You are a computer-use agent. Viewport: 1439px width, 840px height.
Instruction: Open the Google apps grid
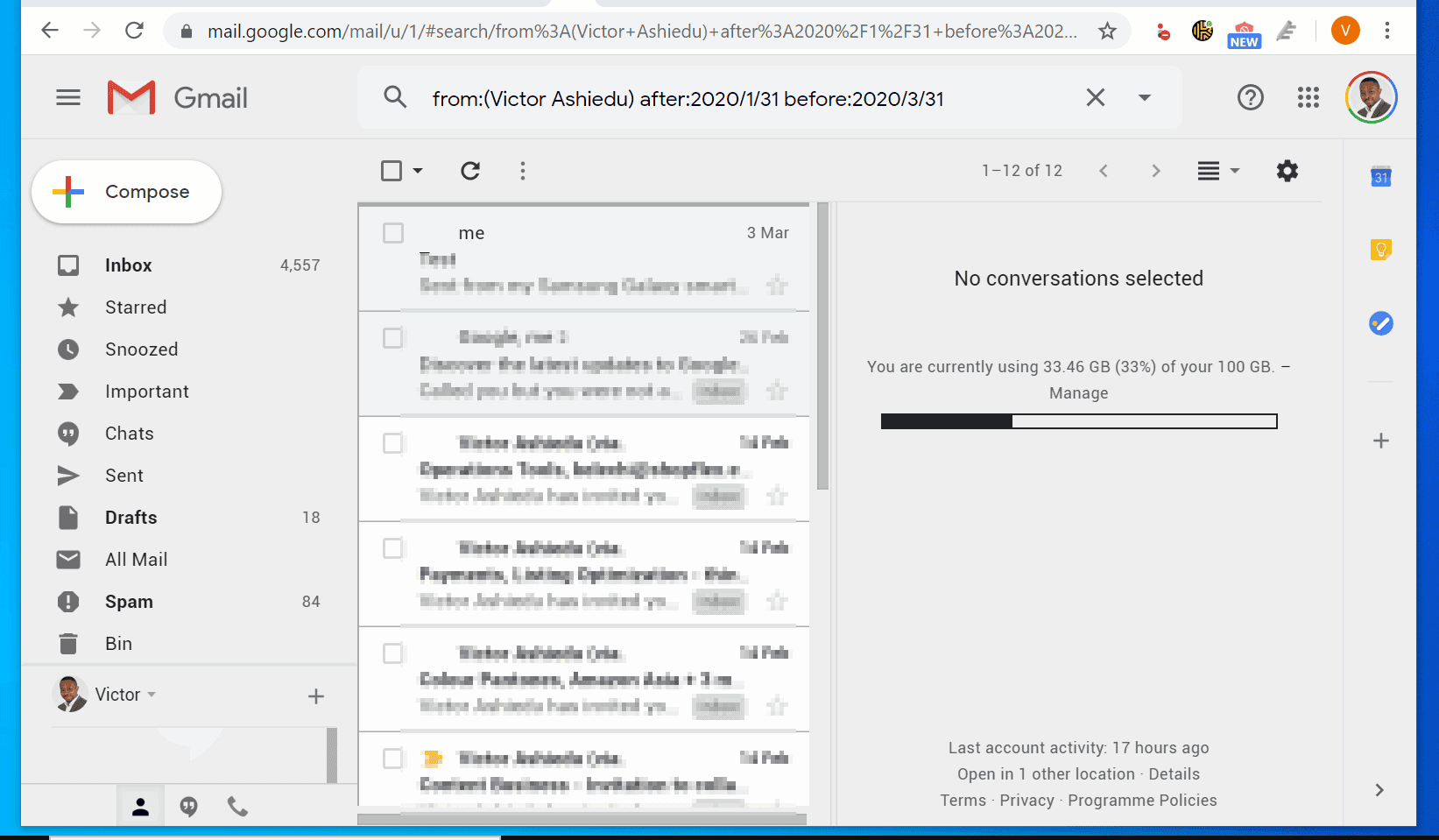[1308, 97]
